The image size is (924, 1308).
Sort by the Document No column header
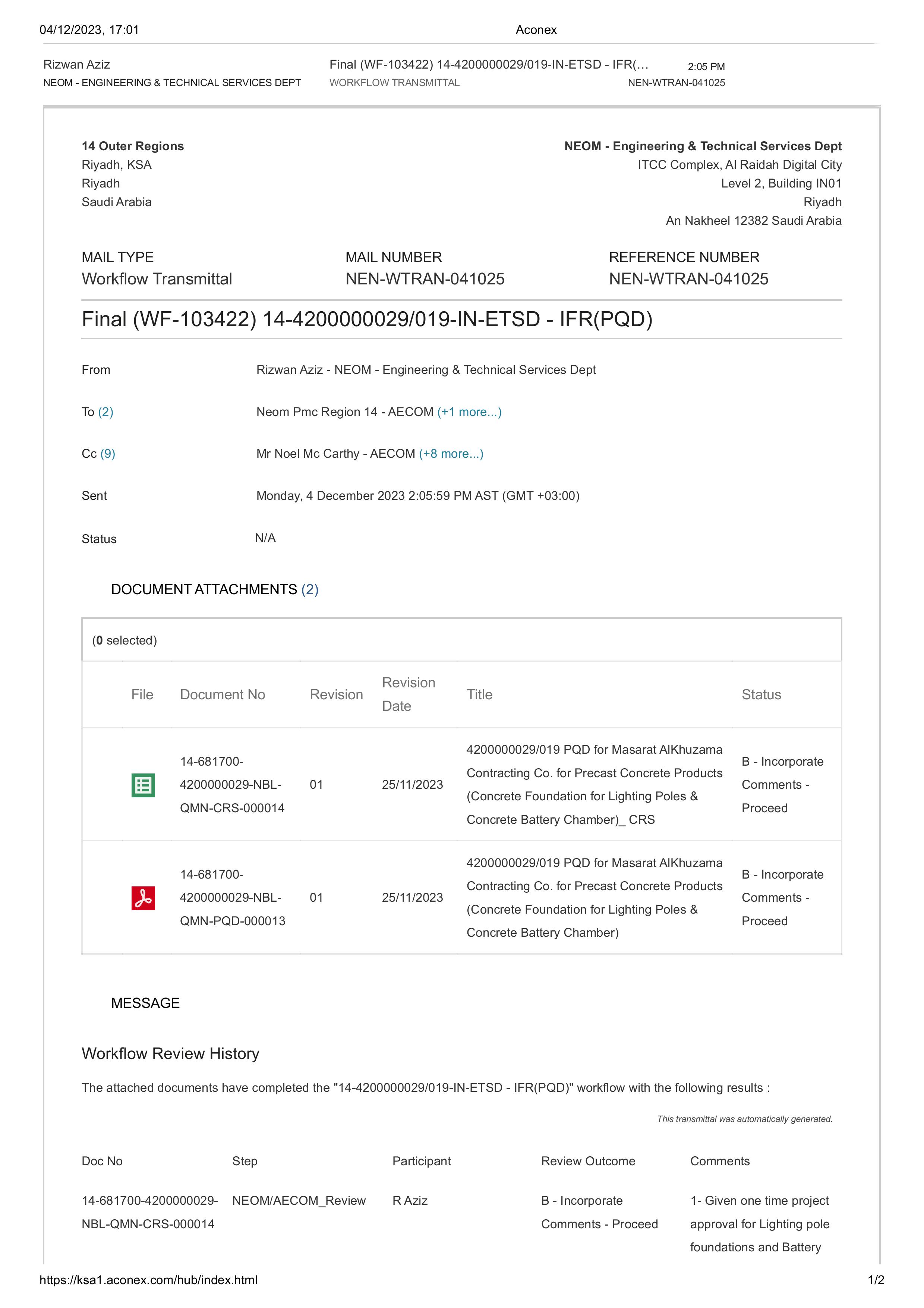pyautogui.click(x=223, y=694)
